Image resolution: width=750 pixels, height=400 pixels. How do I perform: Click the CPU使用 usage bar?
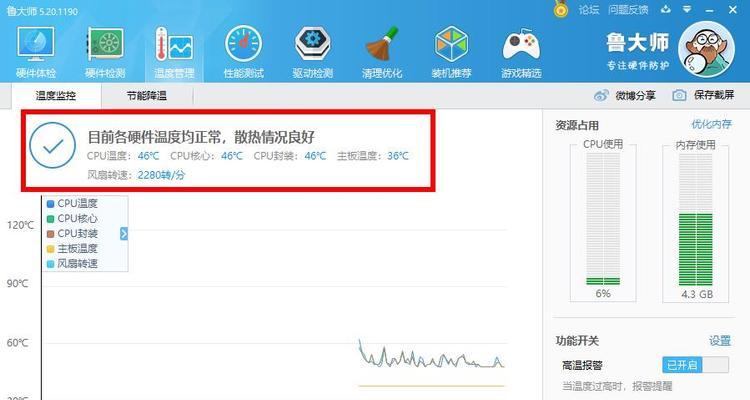[x=603, y=219]
